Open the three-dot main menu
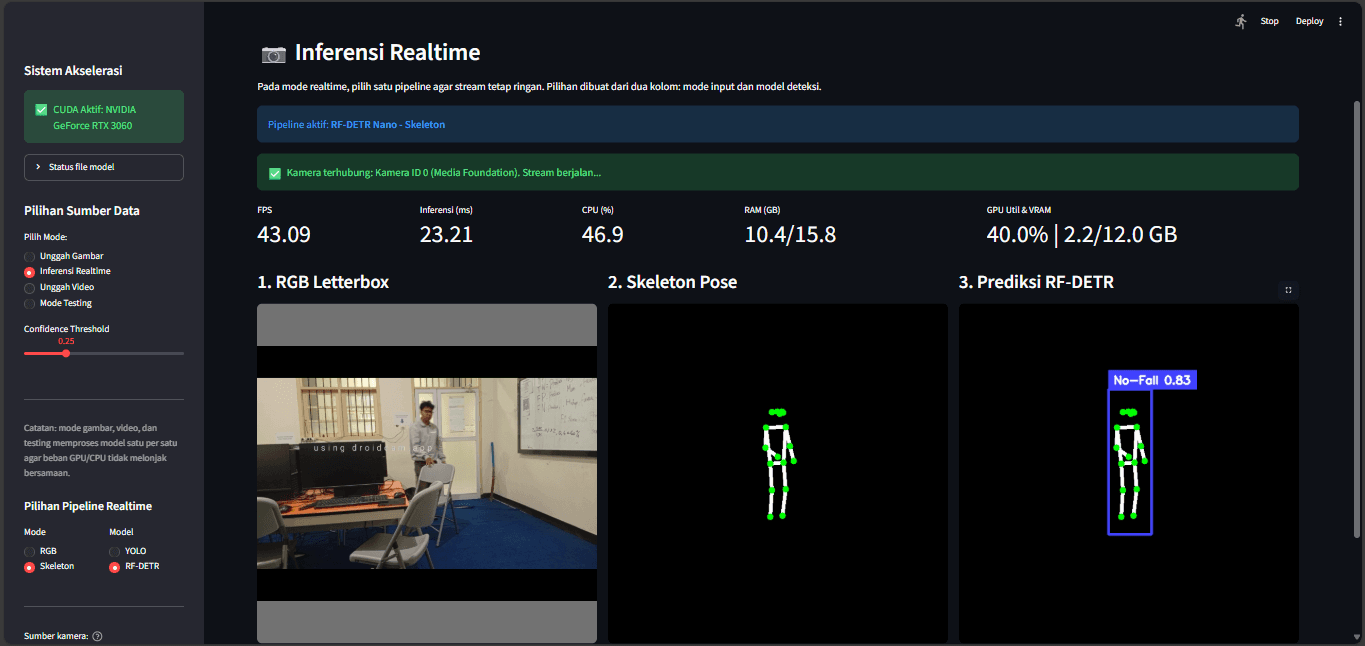This screenshot has width=1365, height=646. pos(1341,21)
